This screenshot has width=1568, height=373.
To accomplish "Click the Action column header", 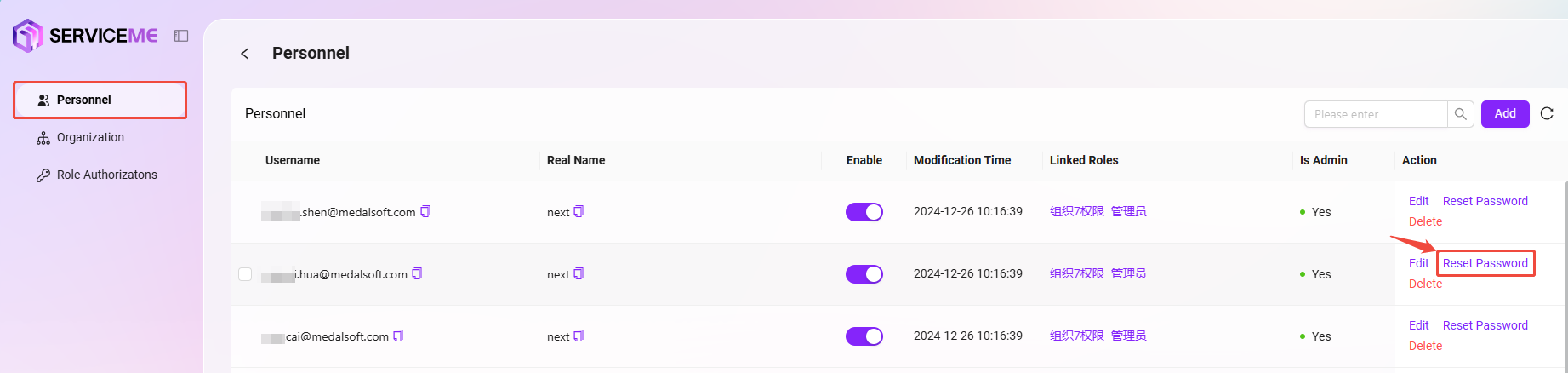I will [x=1419, y=160].
